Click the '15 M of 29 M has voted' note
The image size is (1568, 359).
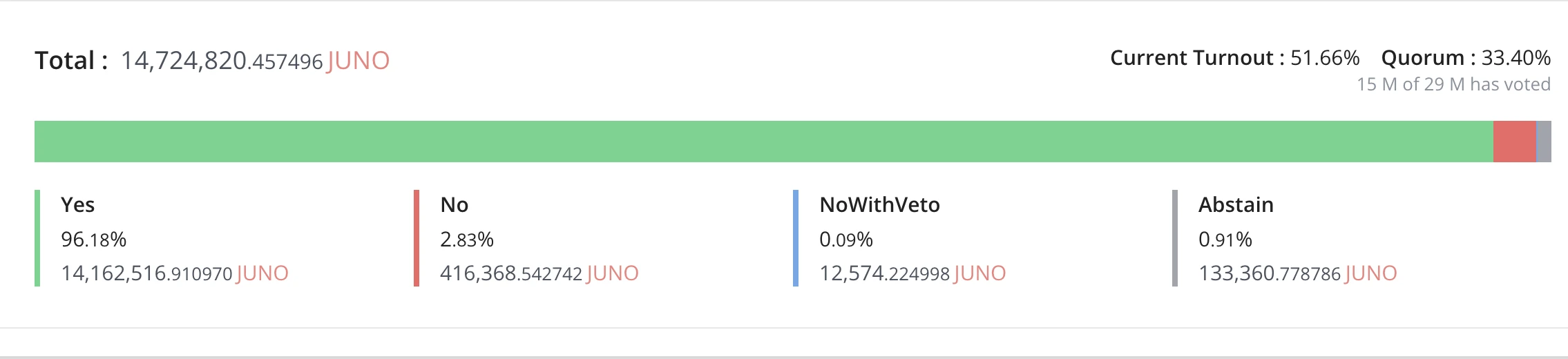[x=1453, y=84]
